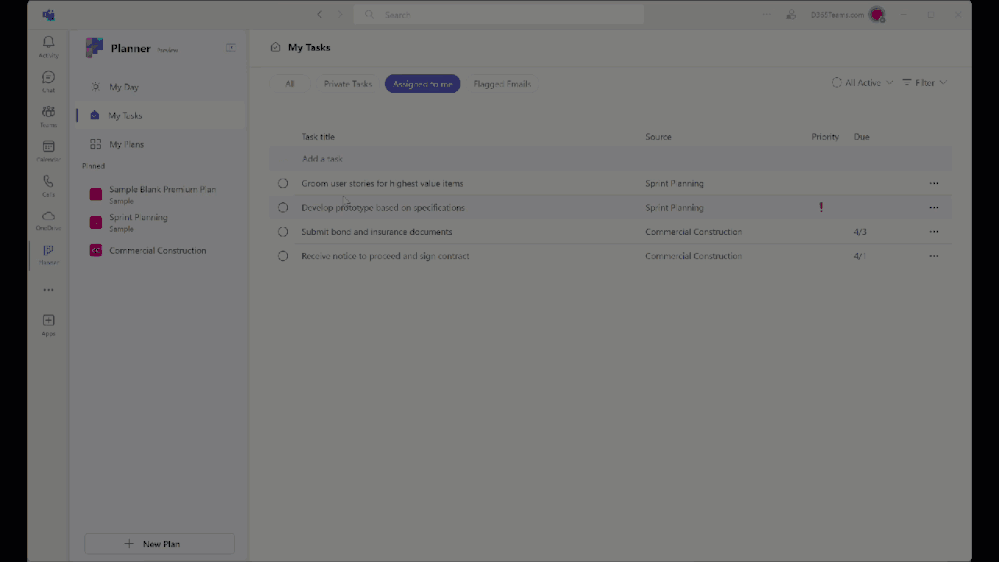This screenshot has width=999, height=562.
Task: Show more apps via ellipsis
Action: 48,290
